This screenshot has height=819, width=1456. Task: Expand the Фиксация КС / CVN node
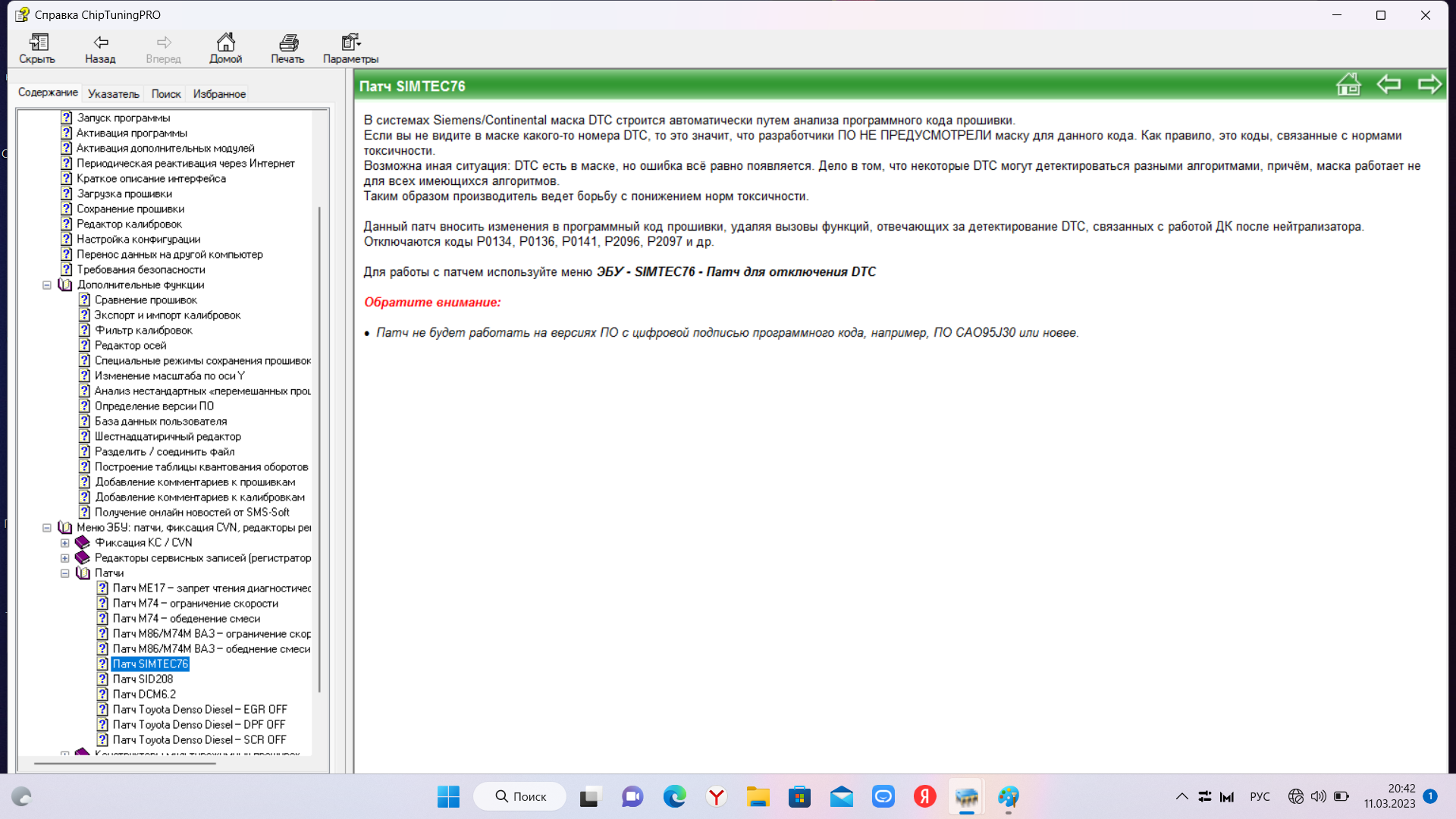pos(65,543)
